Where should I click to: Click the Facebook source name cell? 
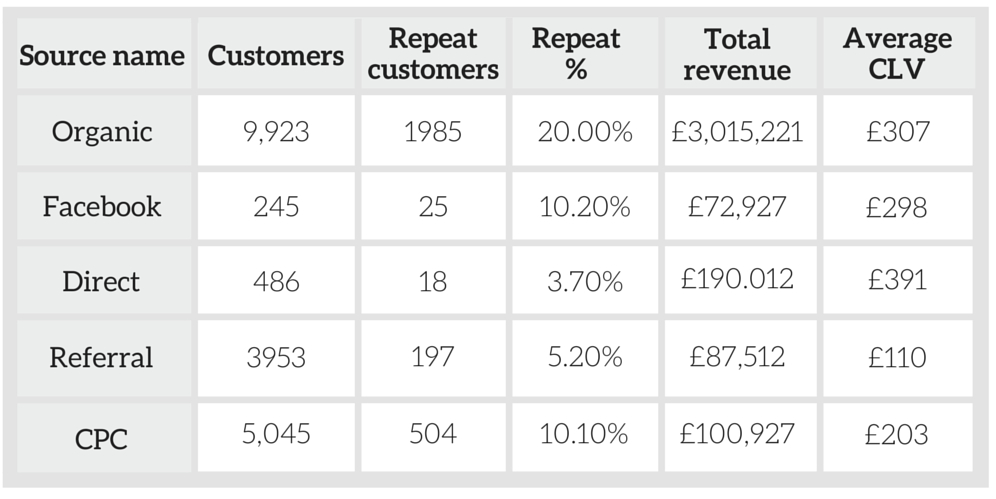(102, 207)
